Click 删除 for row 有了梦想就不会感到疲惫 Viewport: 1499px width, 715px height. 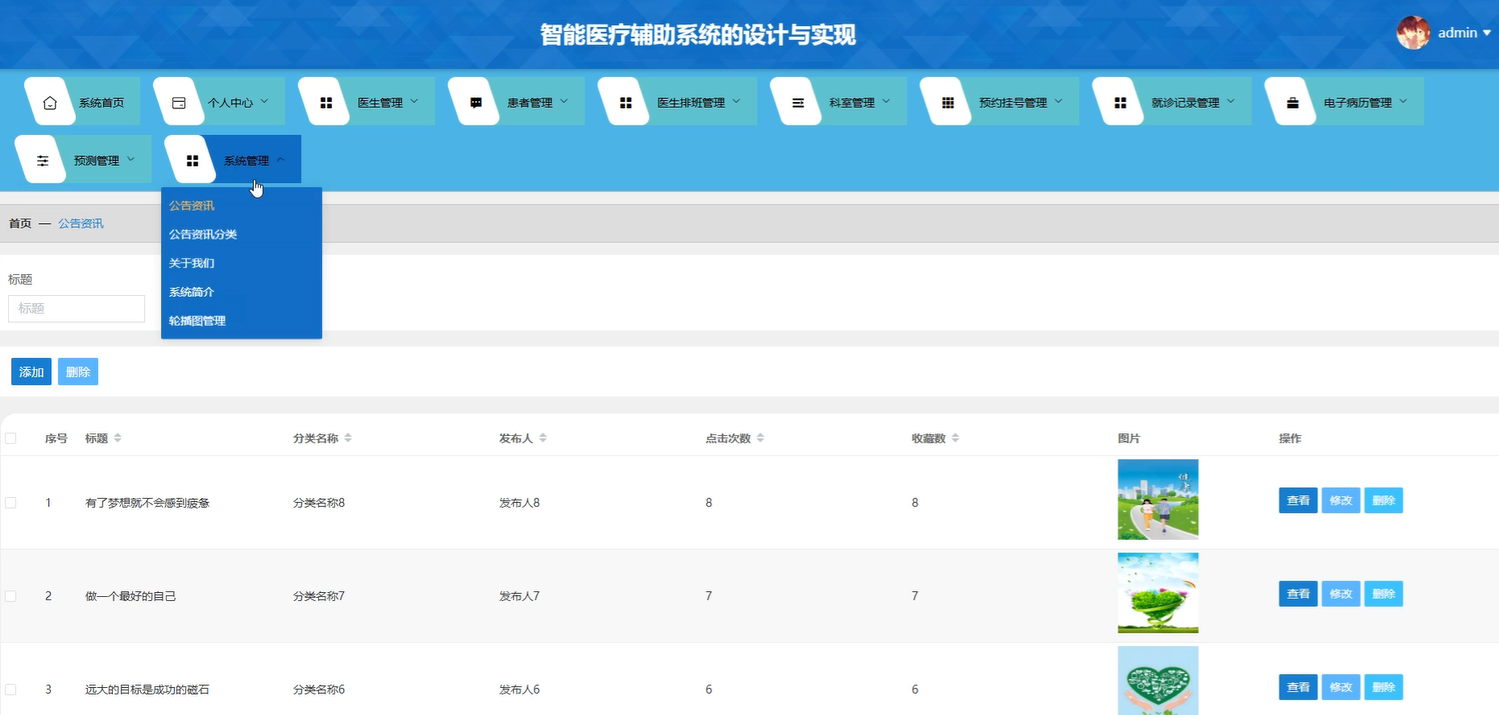click(x=1384, y=501)
